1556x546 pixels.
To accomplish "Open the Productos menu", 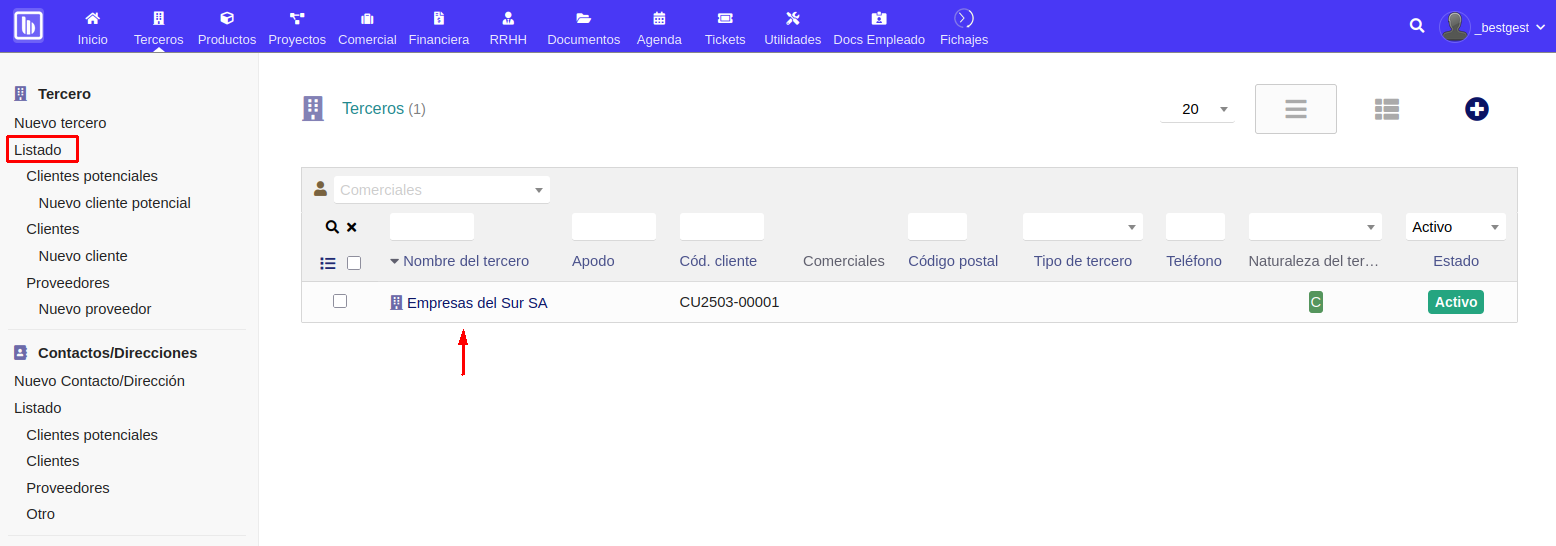I will pos(227,27).
